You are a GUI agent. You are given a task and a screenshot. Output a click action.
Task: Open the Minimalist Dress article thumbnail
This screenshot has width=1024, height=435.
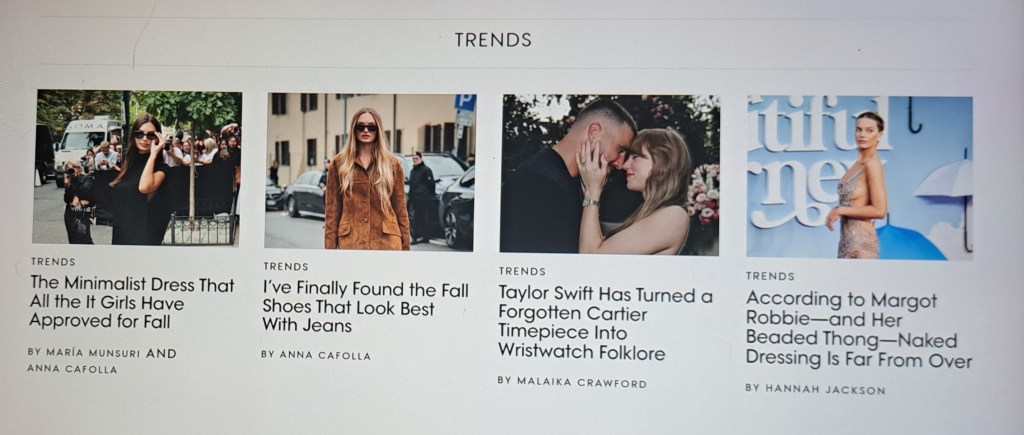137,167
